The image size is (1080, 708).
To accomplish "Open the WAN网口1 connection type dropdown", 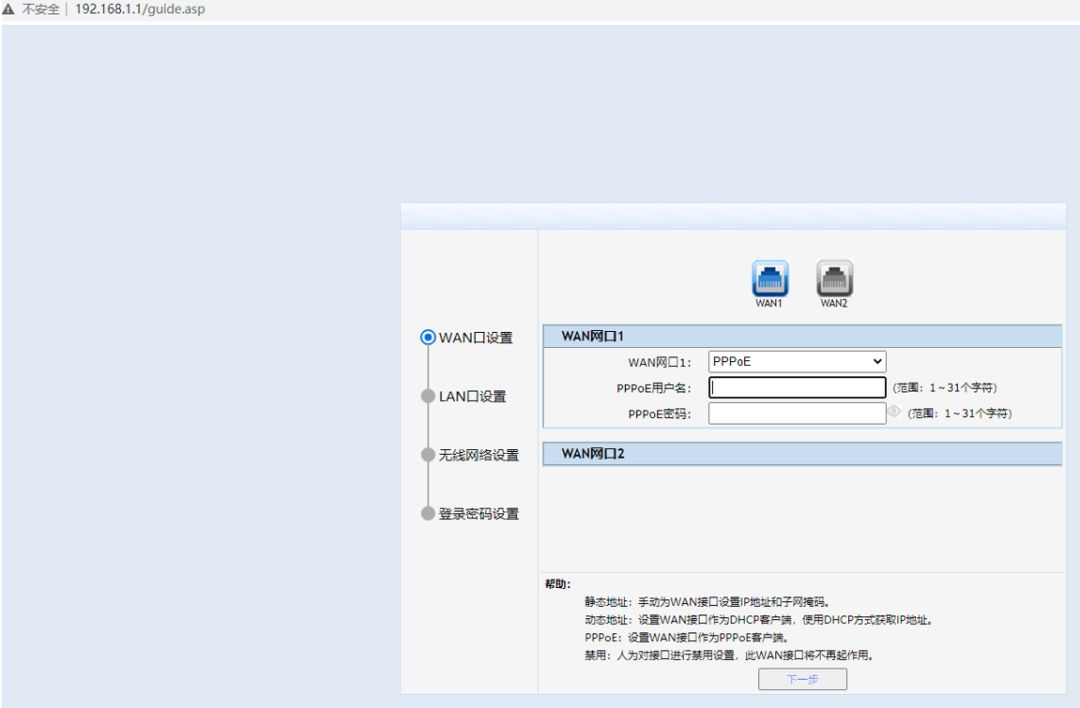I will pyautogui.click(x=797, y=362).
